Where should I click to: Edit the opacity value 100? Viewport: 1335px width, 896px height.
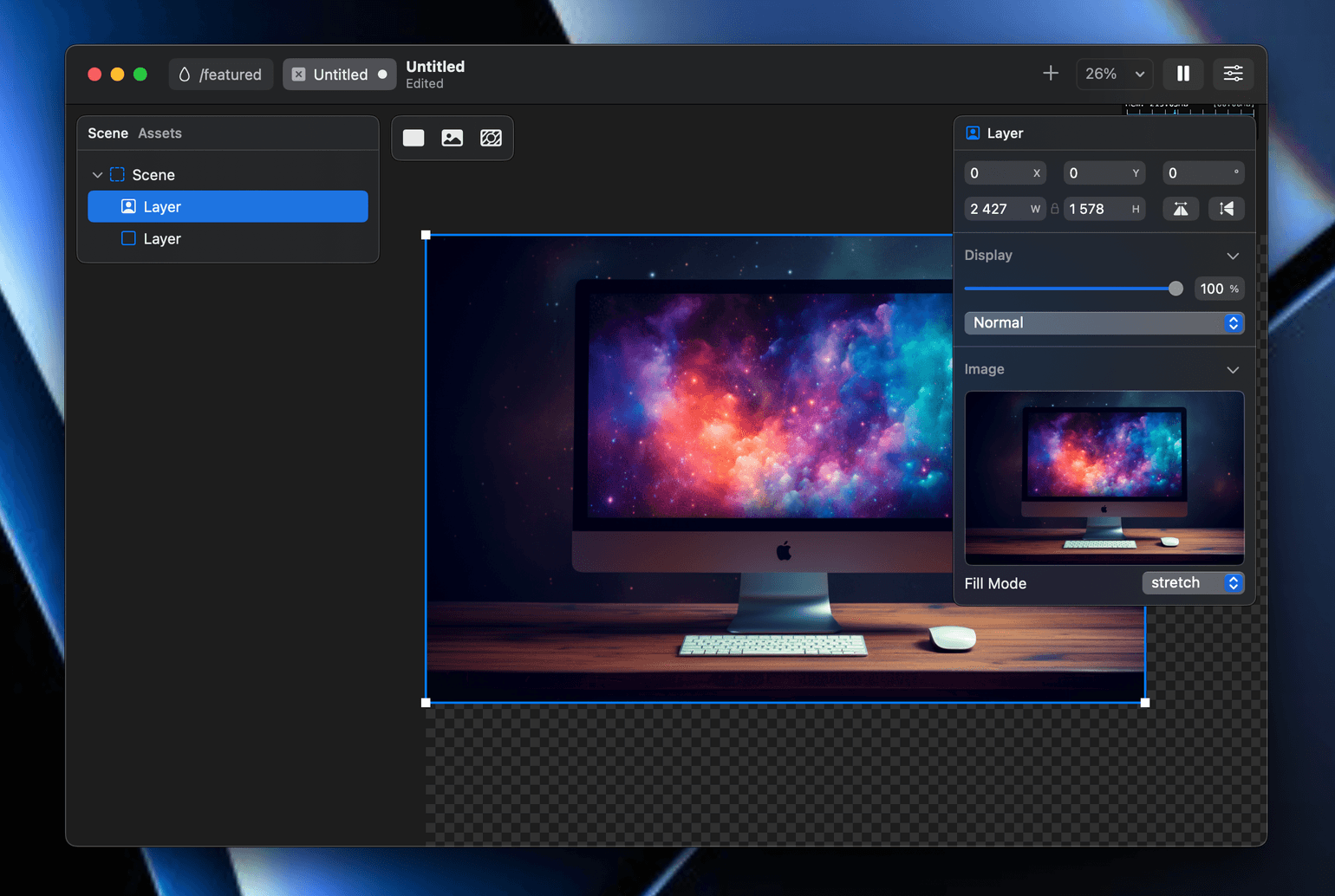[1219, 289]
